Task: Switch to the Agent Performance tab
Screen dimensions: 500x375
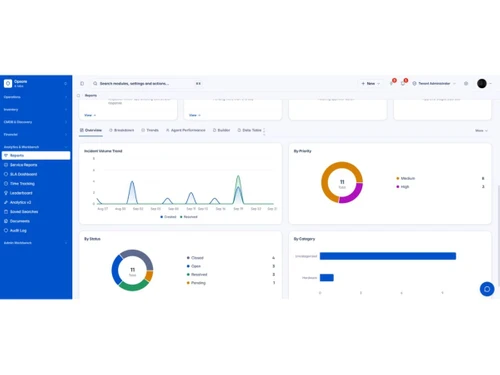Action: point(185,130)
